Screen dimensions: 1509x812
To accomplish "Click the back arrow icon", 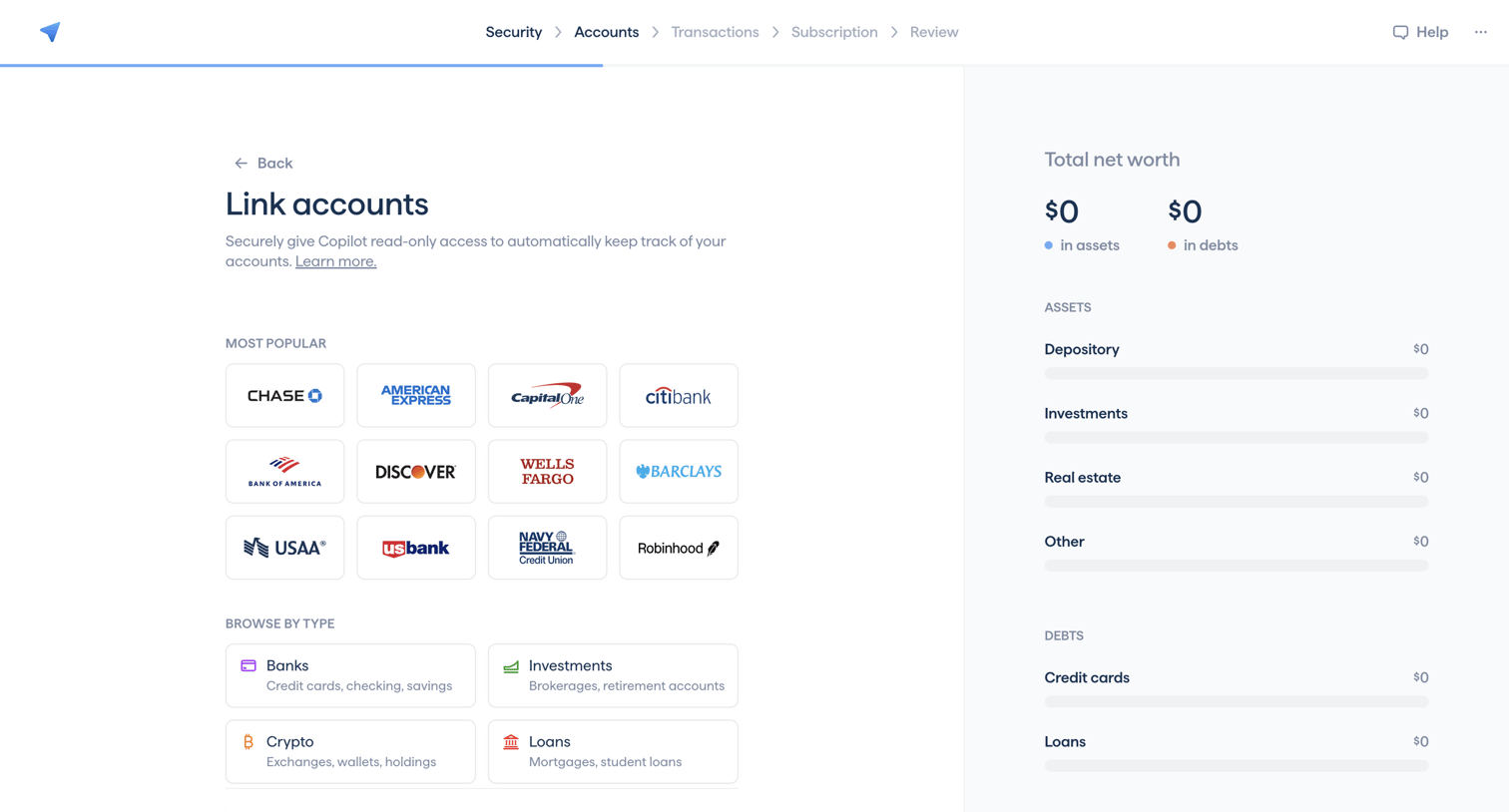I will (x=241, y=164).
